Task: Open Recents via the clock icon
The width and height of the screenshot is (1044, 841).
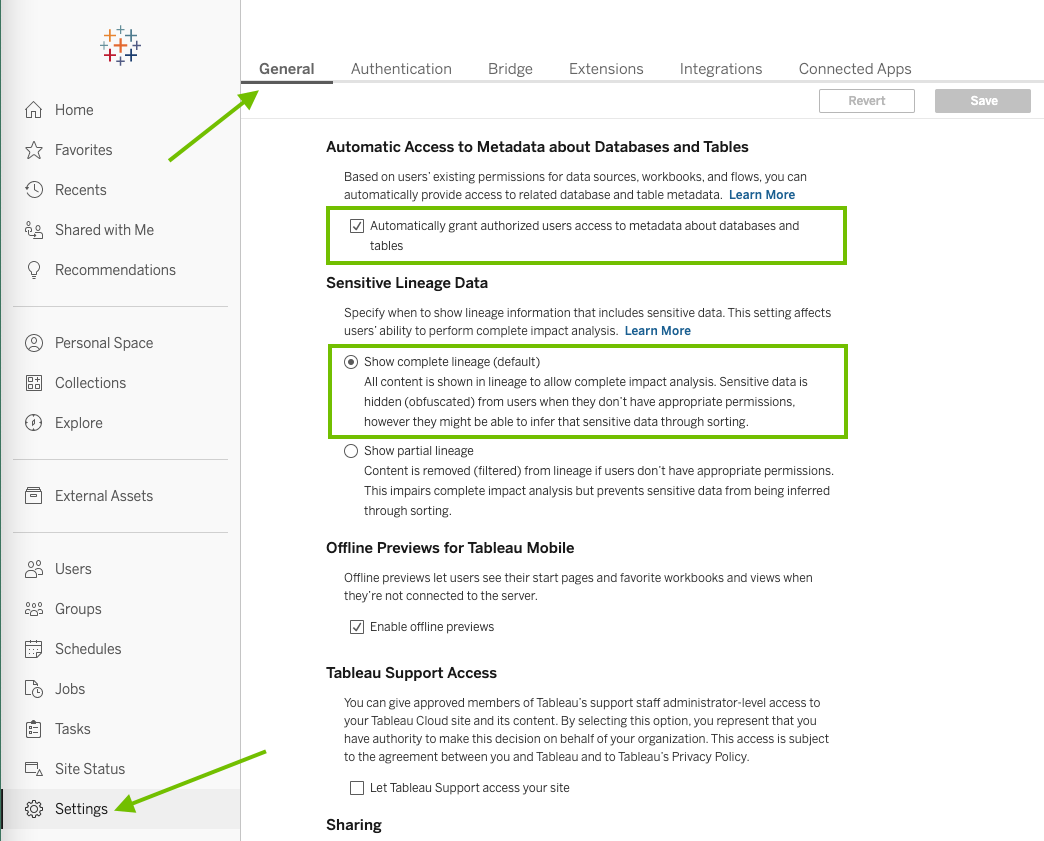Action: click(x=34, y=190)
